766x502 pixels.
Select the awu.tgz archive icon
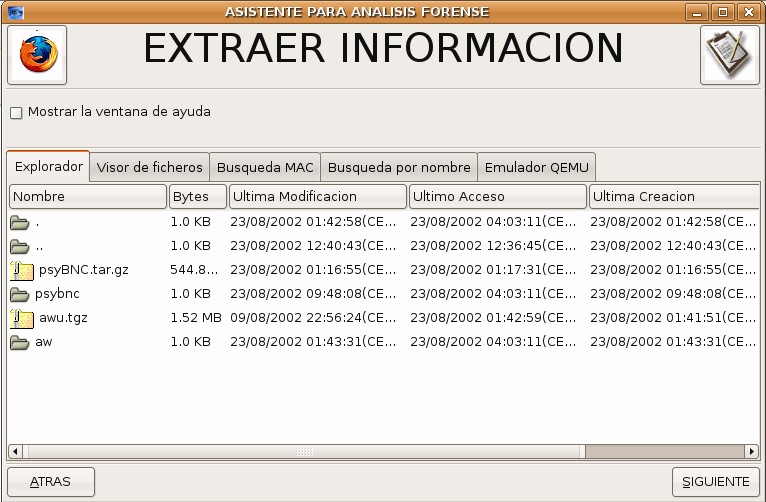[x=21, y=318]
